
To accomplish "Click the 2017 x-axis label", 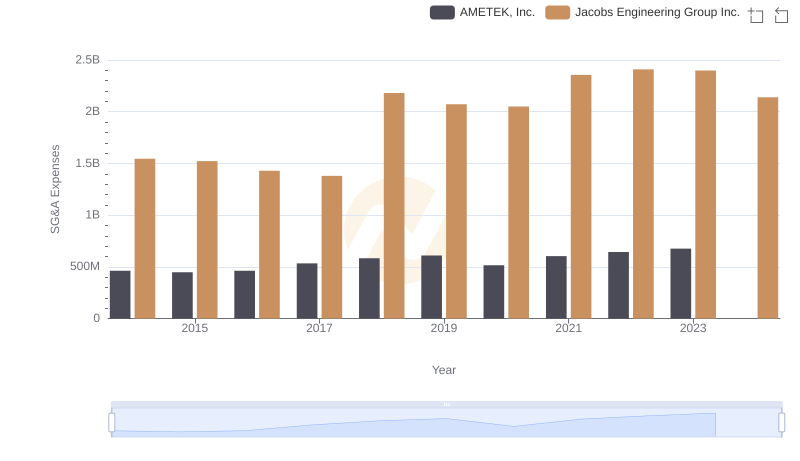I will point(319,328).
